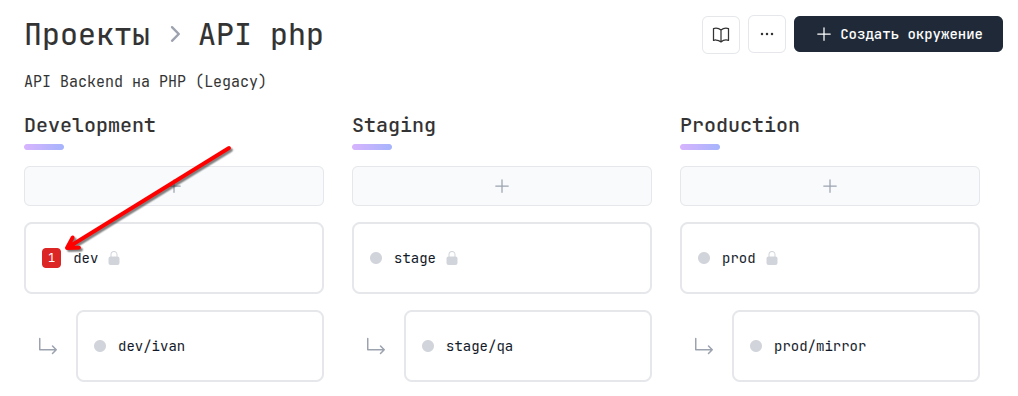Open the documentation book icon
Viewport: 1018px width, 396px height.
[721, 34]
